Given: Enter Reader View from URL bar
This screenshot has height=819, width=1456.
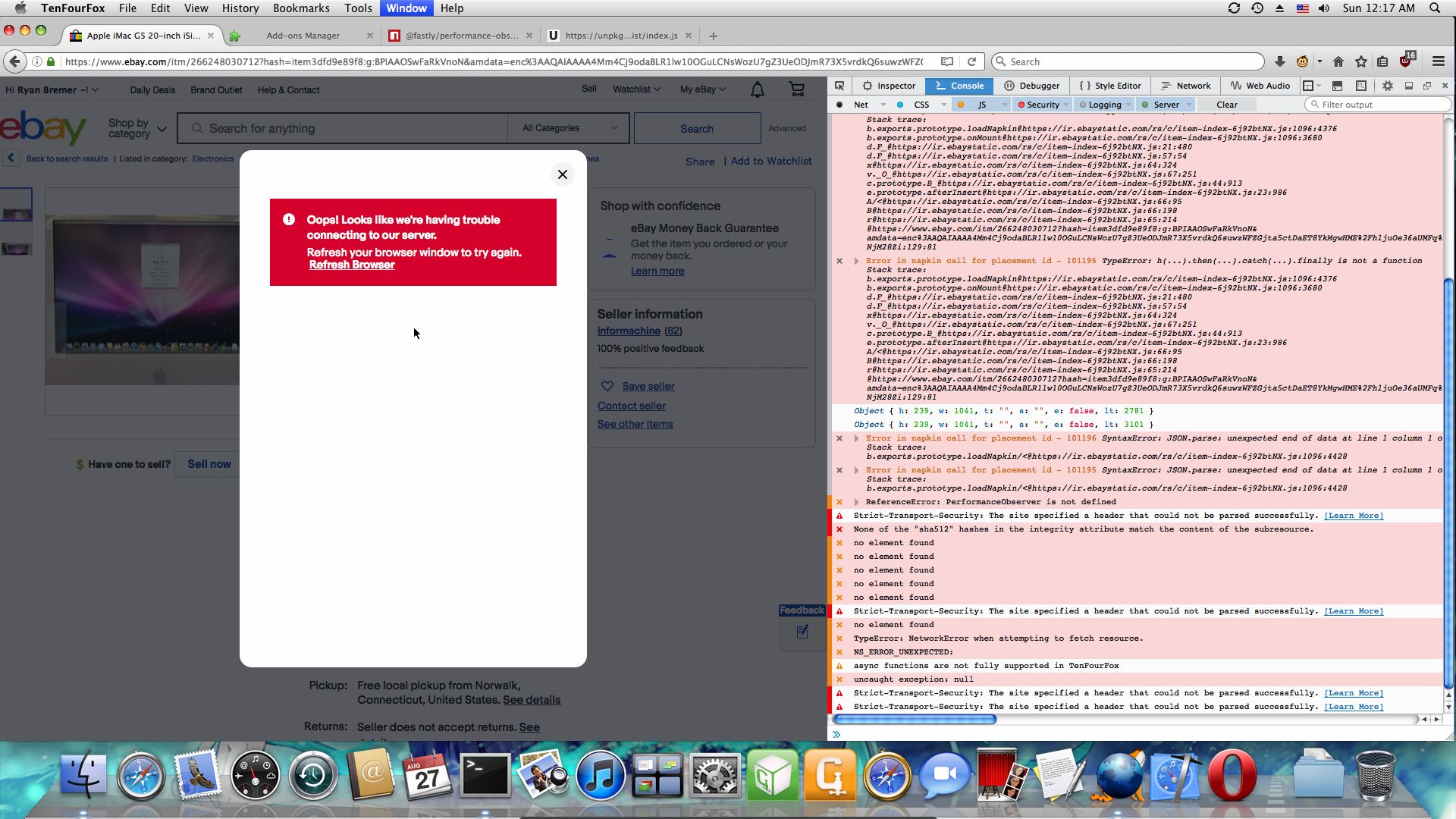Looking at the screenshot, I should click(947, 61).
